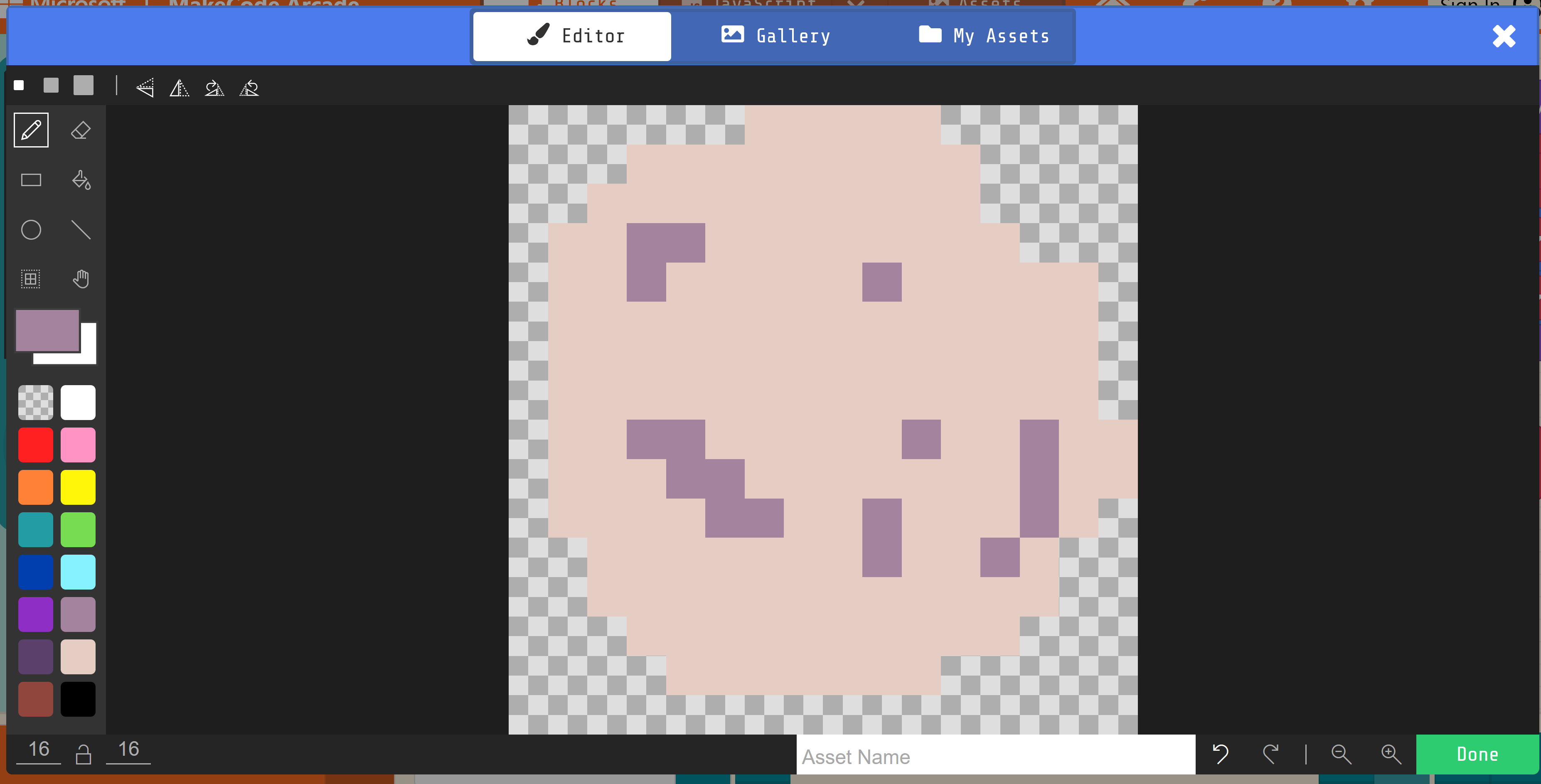Viewport: 1541px width, 784px height.
Task: Switch to the Gallery tab
Action: tap(775, 36)
